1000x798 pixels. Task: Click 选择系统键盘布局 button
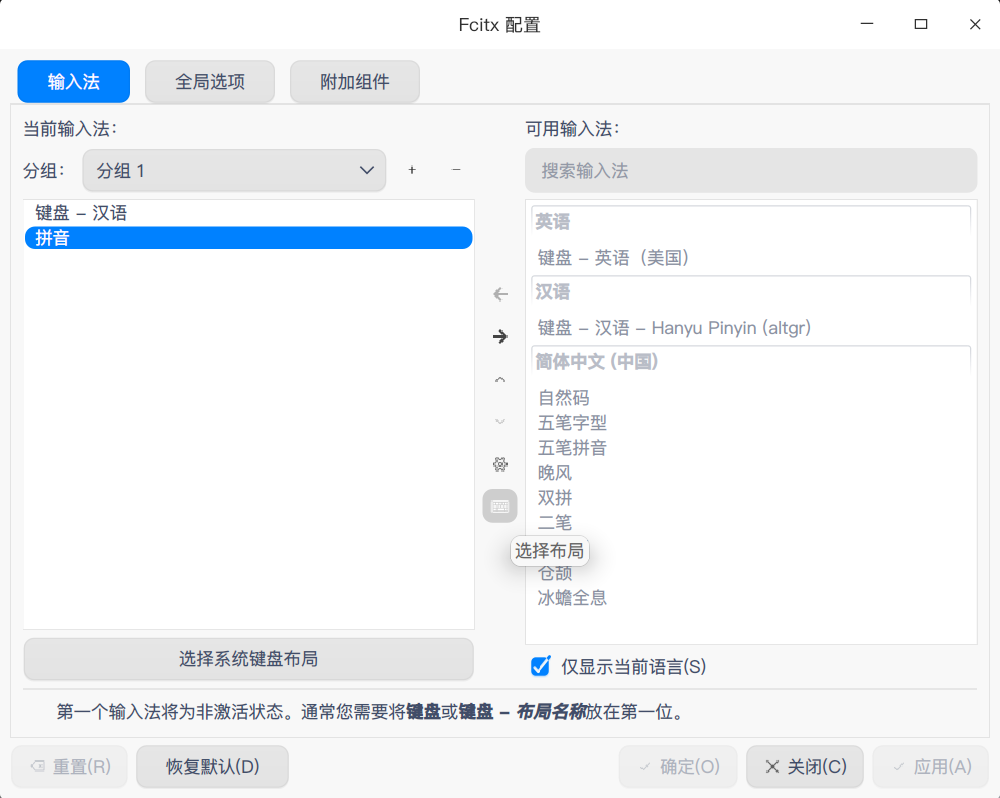click(249, 659)
